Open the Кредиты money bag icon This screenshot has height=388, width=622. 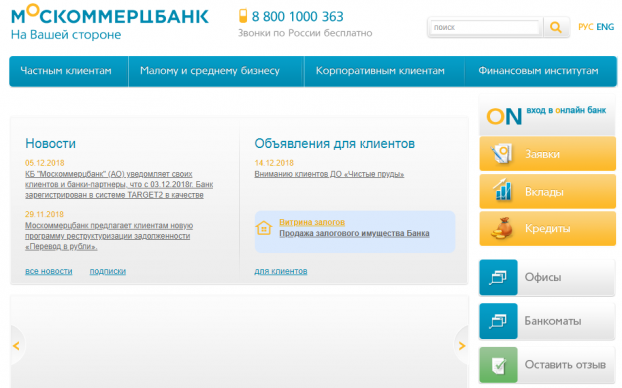tap(501, 228)
